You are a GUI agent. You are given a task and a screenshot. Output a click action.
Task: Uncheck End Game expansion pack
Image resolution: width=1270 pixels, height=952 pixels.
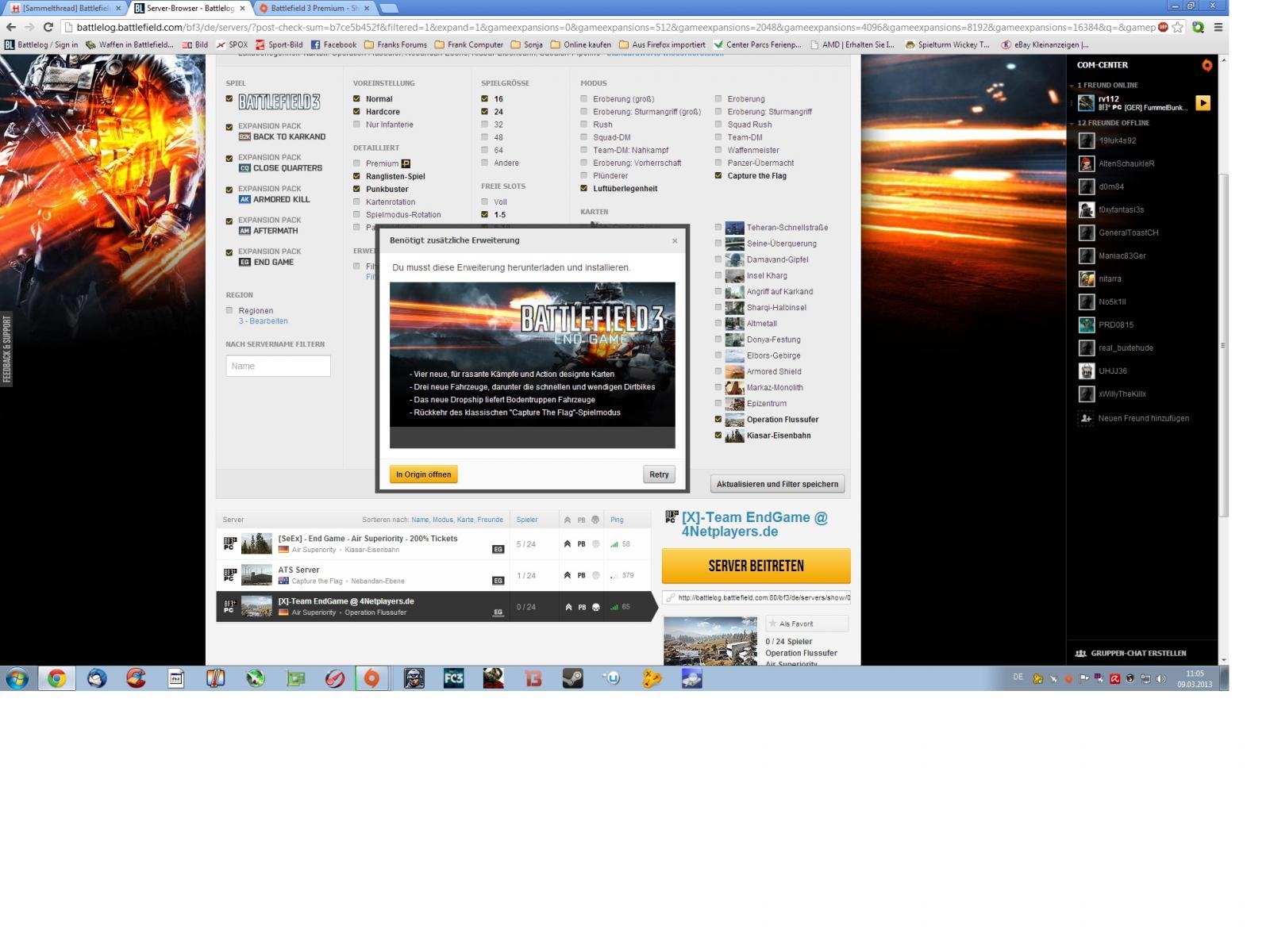click(x=229, y=252)
